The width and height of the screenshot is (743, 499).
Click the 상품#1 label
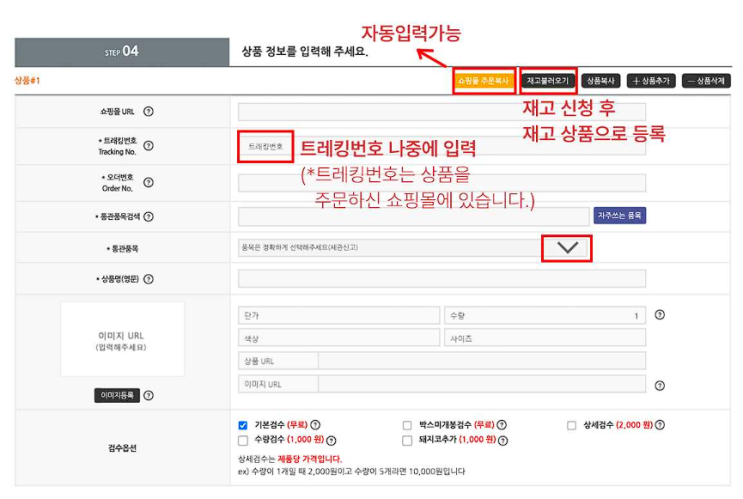pyautogui.click(x=27, y=81)
